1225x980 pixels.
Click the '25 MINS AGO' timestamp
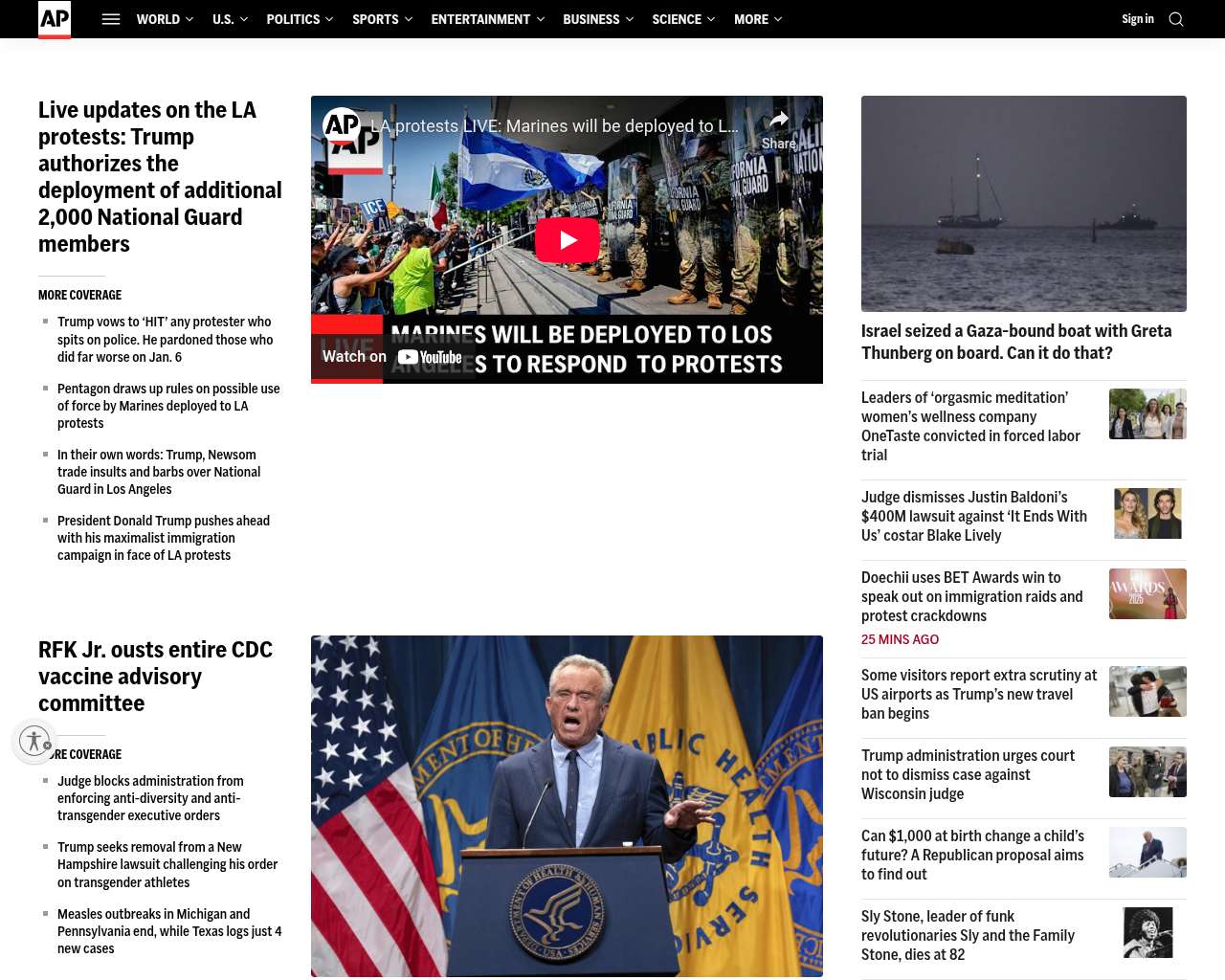(x=900, y=639)
